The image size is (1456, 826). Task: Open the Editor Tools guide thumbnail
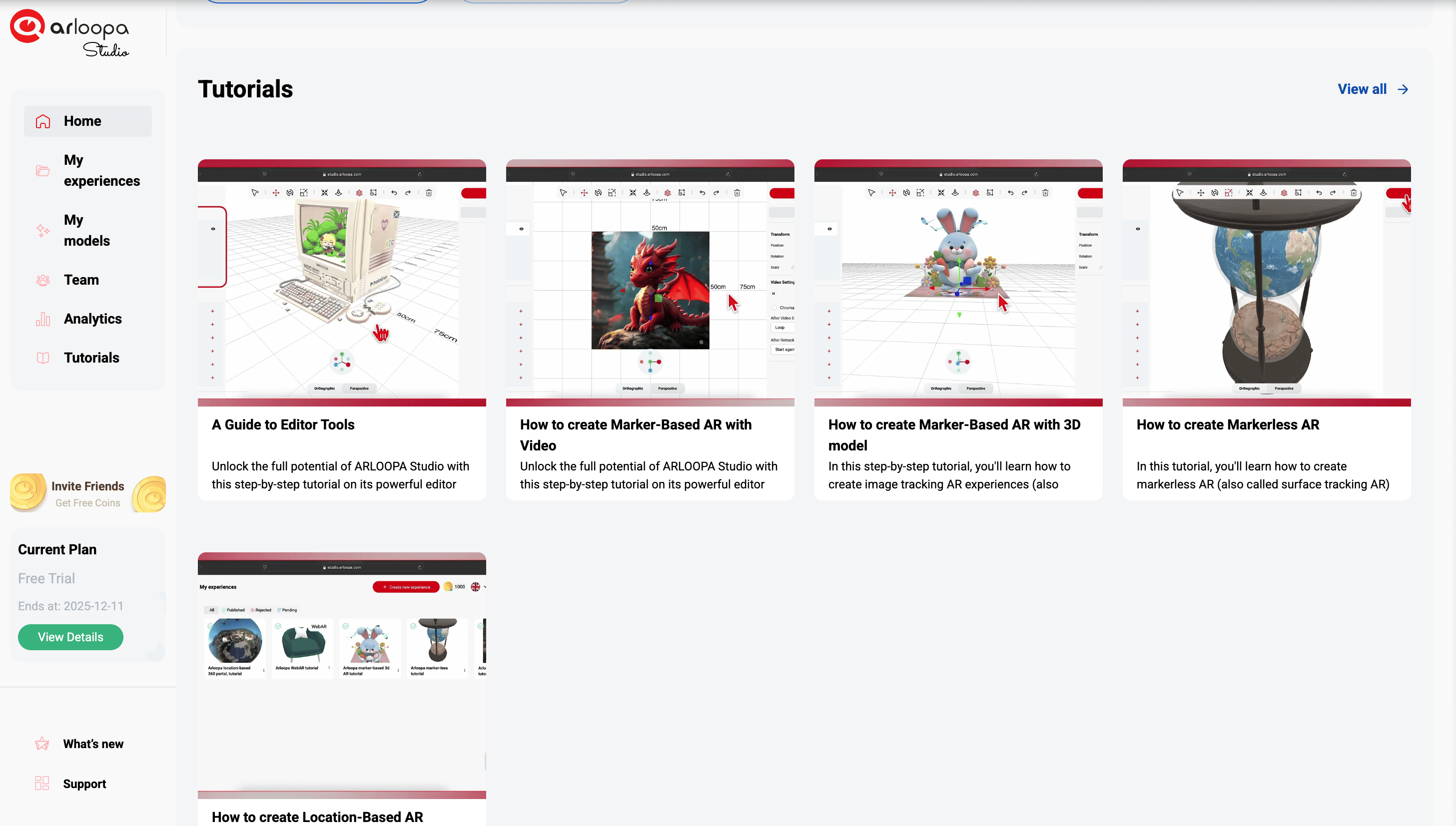click(342, 283)
